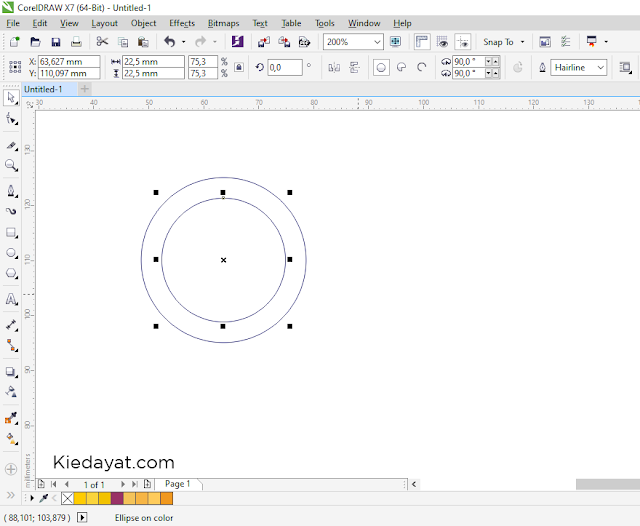The image size is (640, 526).
Task: Toggle Show Guidelines button
Action: pos(462,42)
